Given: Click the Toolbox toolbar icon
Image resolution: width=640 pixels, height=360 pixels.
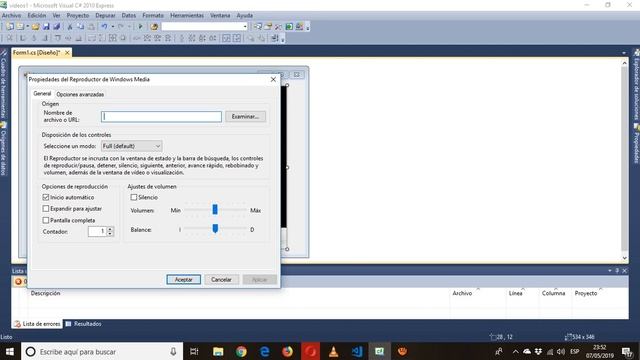Looking at the screenshot, I should pyautogui.click(x=278, y=27).
